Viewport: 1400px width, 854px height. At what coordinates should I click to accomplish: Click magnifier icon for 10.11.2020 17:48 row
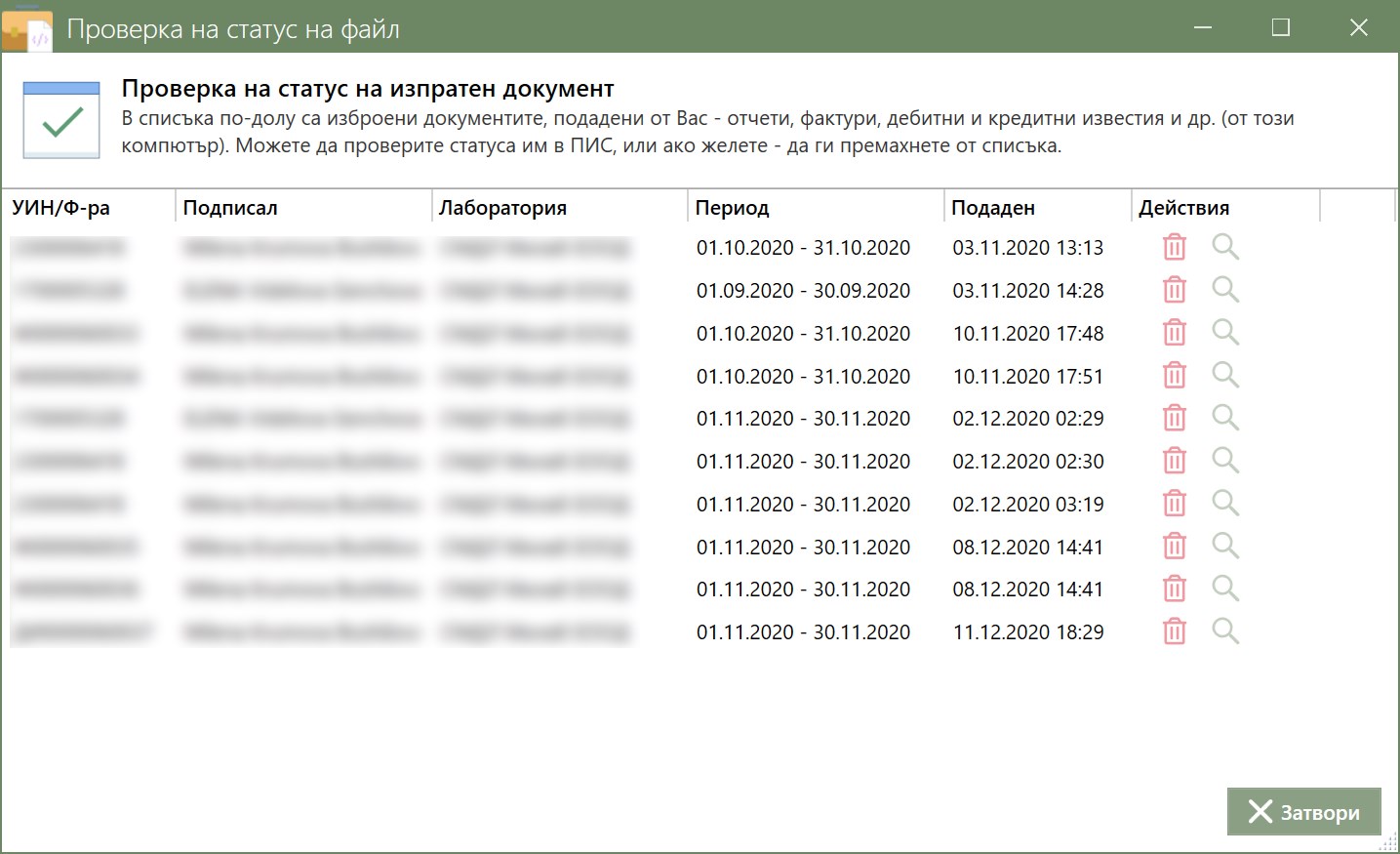click(1225, 333)
